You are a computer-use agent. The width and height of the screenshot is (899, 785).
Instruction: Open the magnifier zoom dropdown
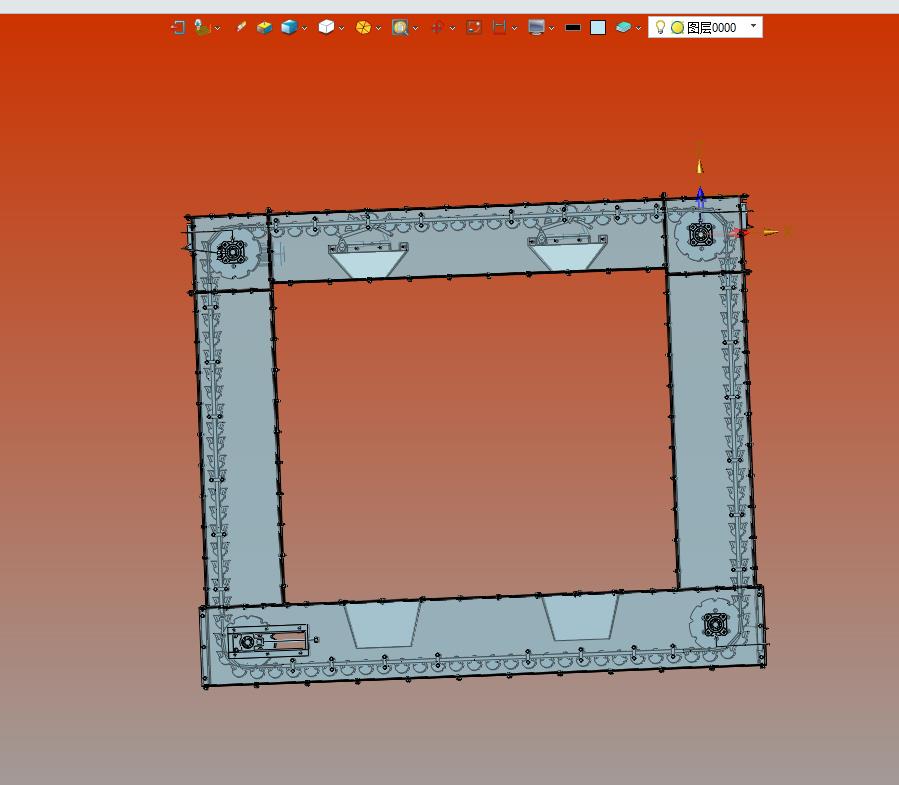point(416,28)
